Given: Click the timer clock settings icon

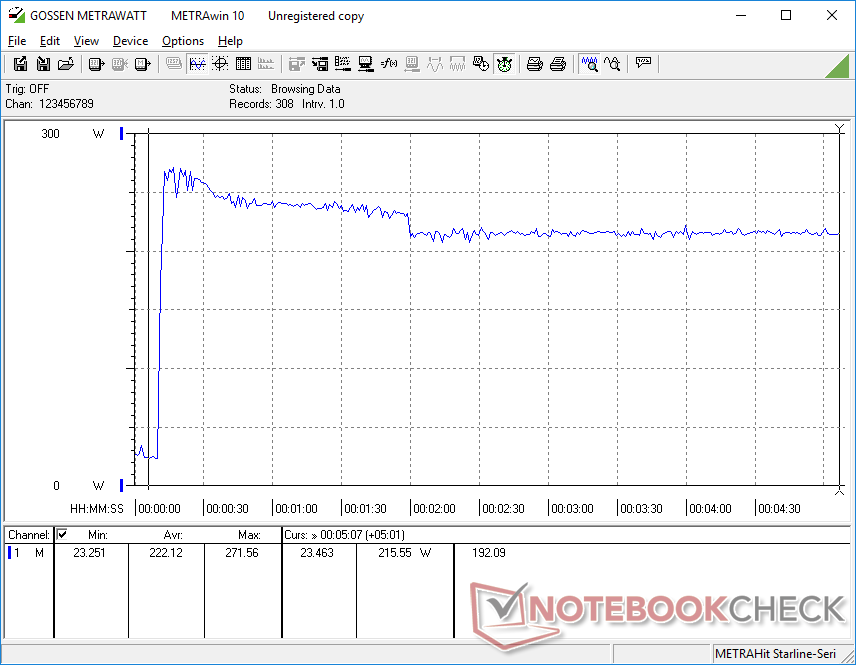Looking at the screenshot, I should click(480, 64).
